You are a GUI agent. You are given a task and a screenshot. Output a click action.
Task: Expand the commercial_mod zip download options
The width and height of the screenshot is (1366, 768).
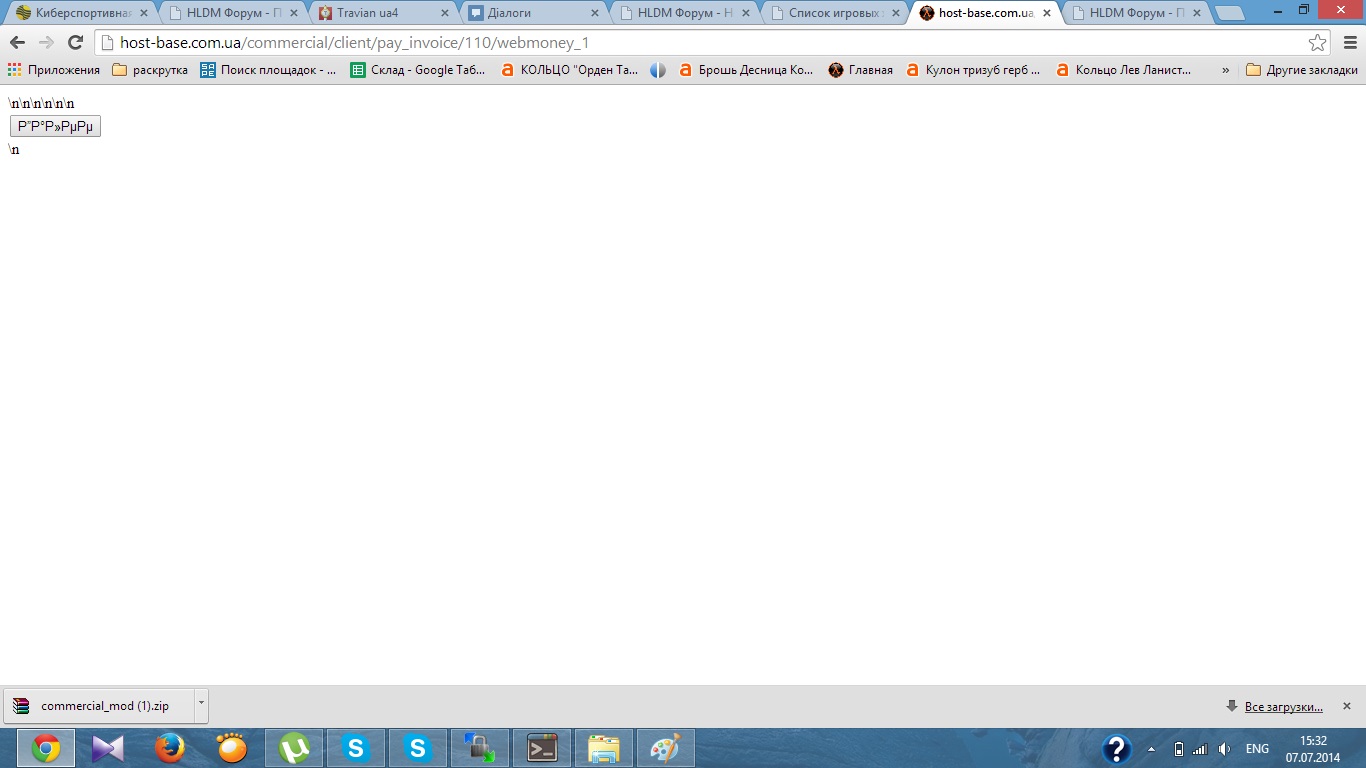(201, 704)
